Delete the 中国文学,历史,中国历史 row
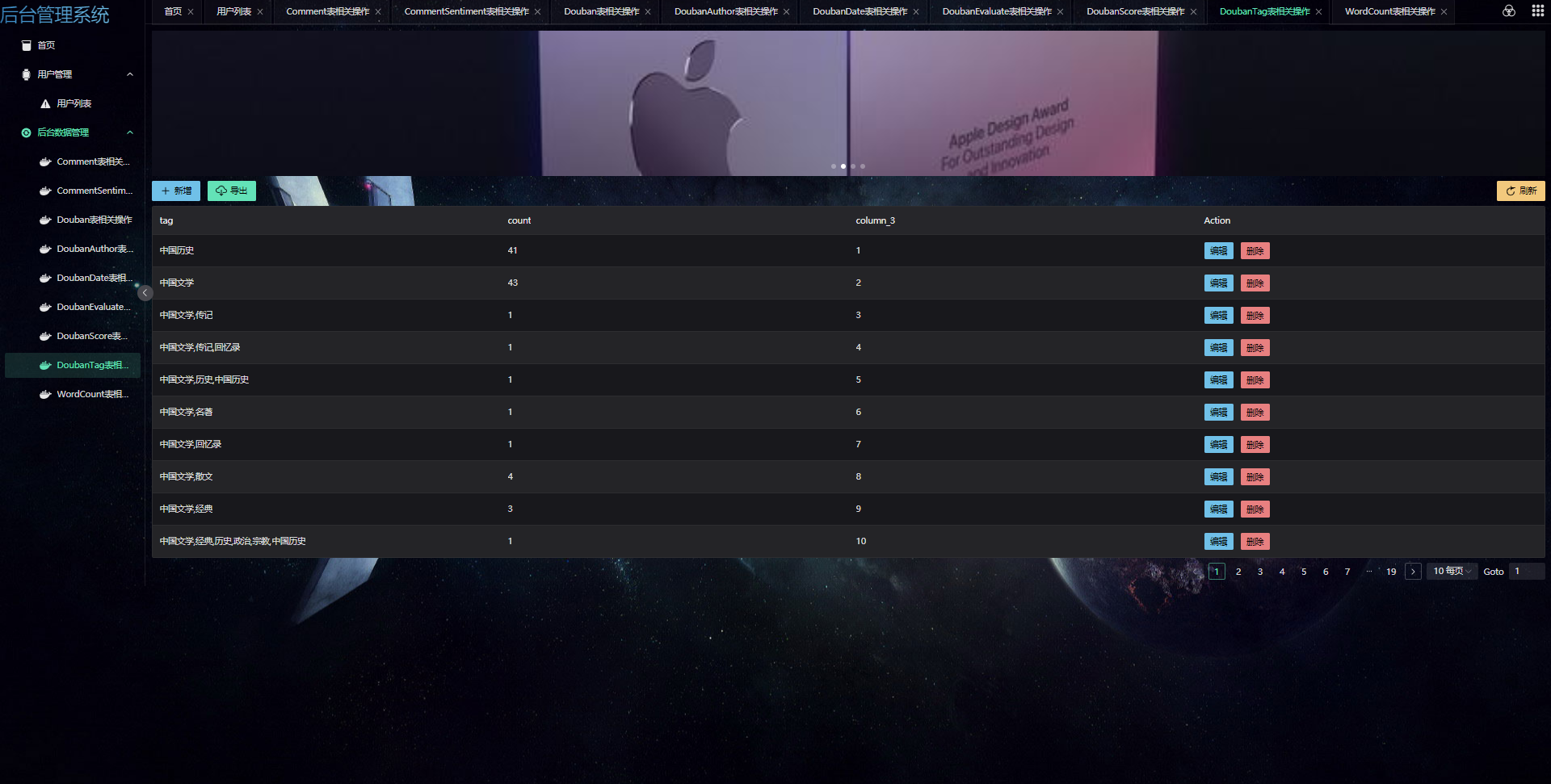 tap(1255, 380)
